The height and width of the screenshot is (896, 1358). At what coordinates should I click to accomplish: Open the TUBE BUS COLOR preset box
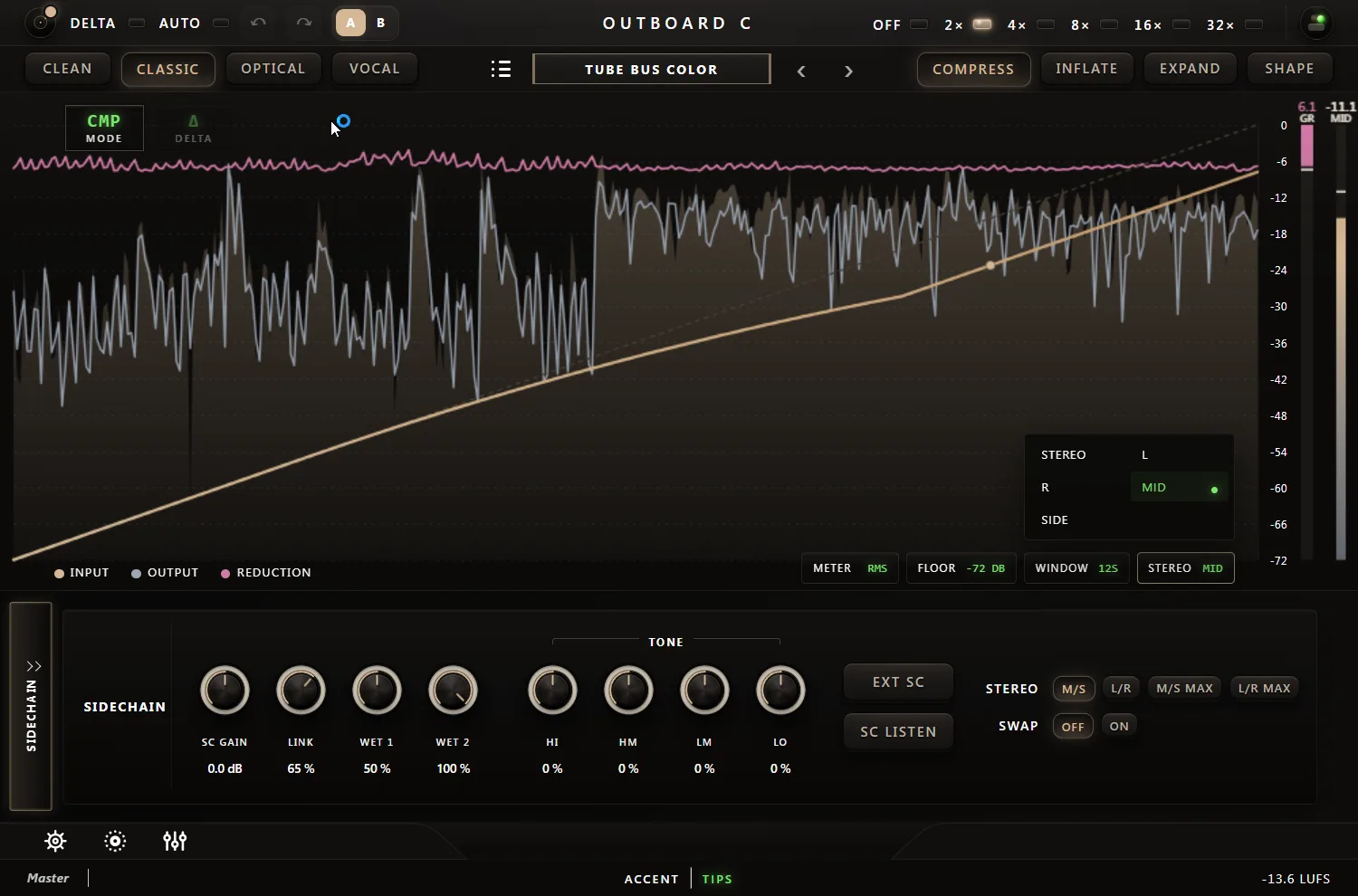tap(652, 69)
